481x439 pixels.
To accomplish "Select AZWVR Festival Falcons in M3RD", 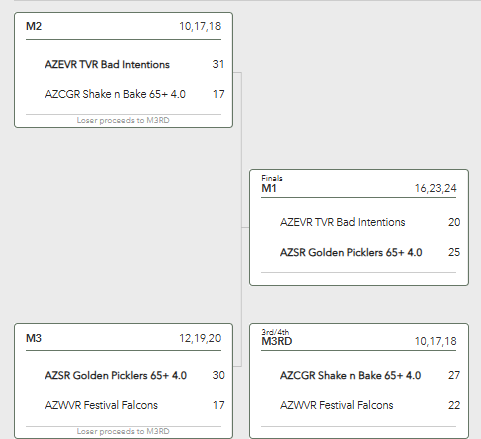I will tap(337, 405).
